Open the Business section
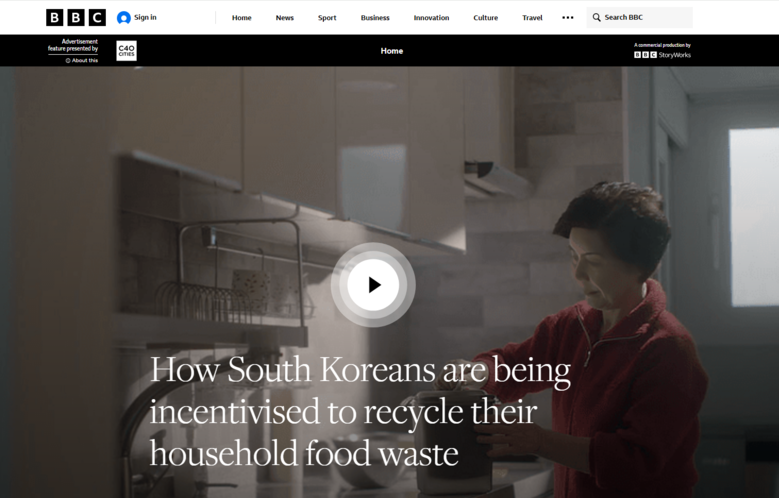The height and width of the screenshot is (498, 779). [x=375, y=17]
